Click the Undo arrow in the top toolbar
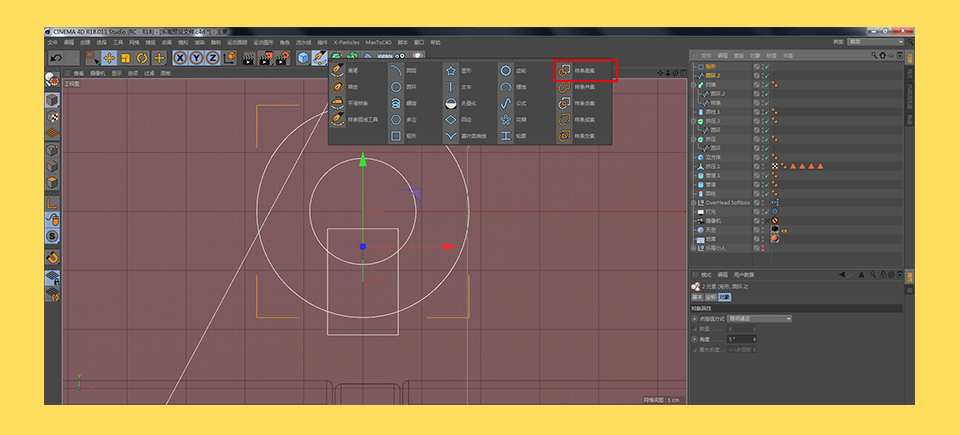 point(56,58)
